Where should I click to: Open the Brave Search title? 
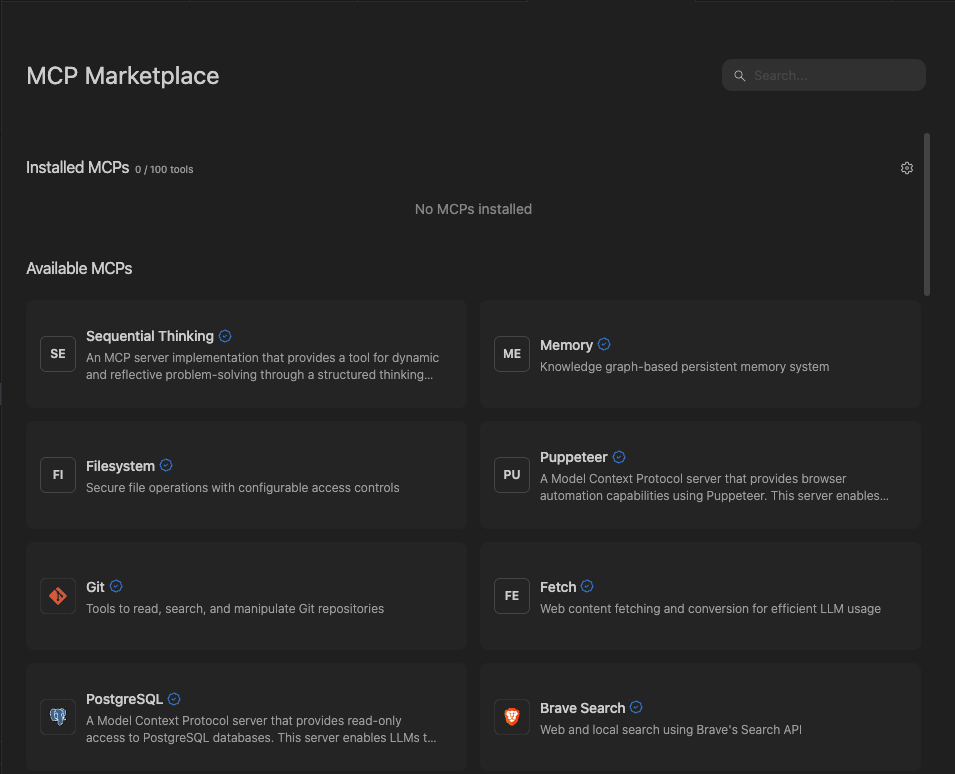click(x=582, y=708)
